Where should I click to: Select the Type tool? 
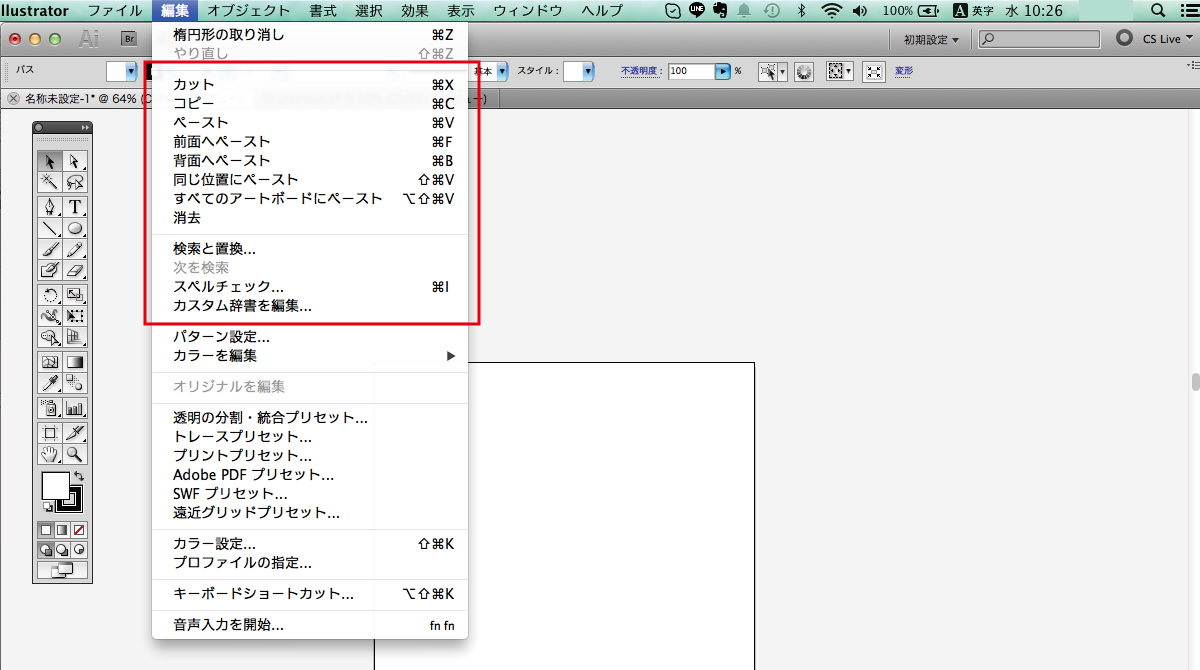pos(75,207)
